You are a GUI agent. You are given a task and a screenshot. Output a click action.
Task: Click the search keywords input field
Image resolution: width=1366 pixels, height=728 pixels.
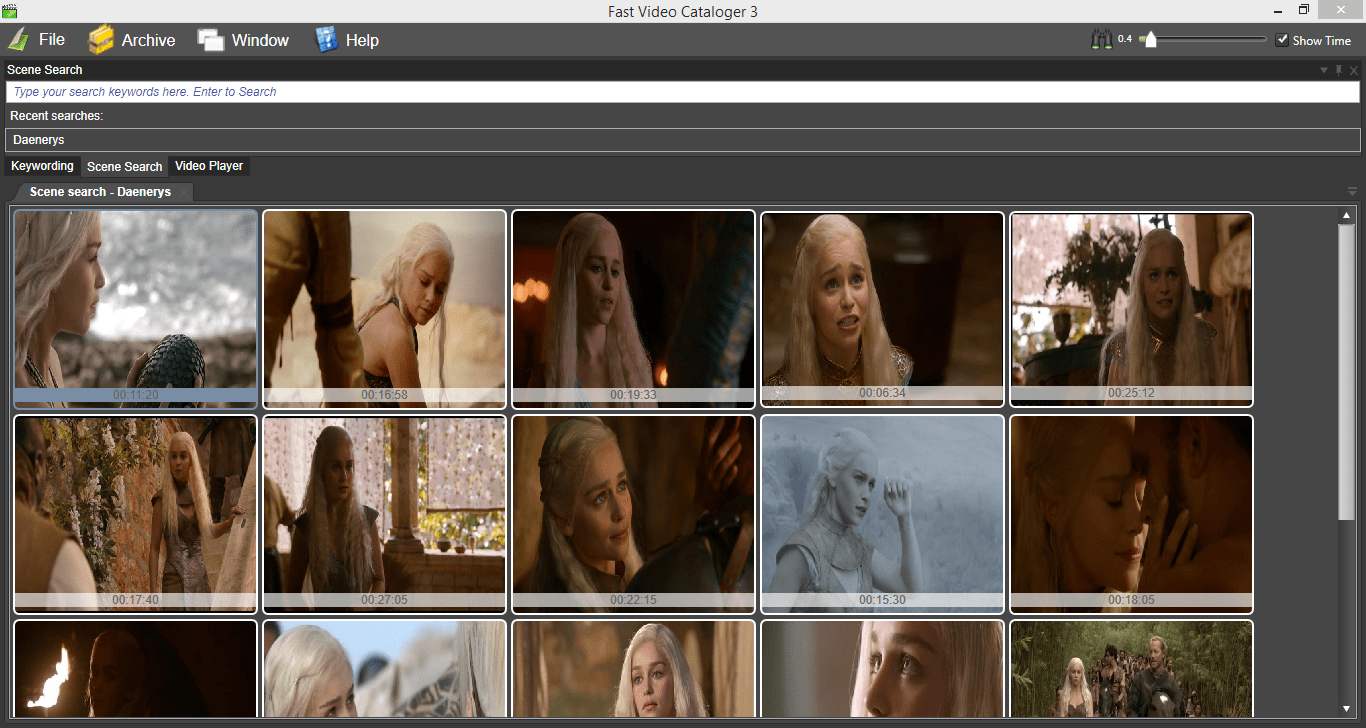coord(683,91)
